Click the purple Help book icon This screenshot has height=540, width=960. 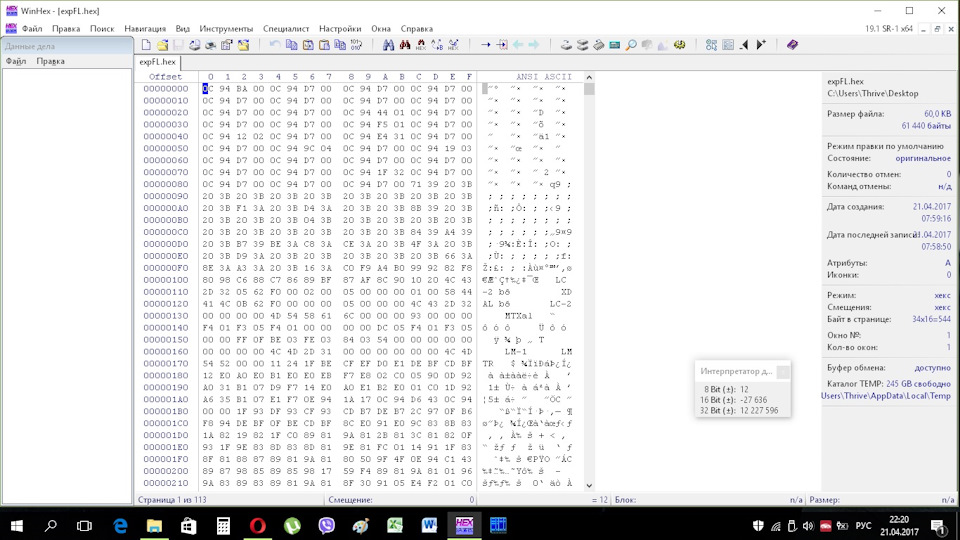tap(793, 45)
